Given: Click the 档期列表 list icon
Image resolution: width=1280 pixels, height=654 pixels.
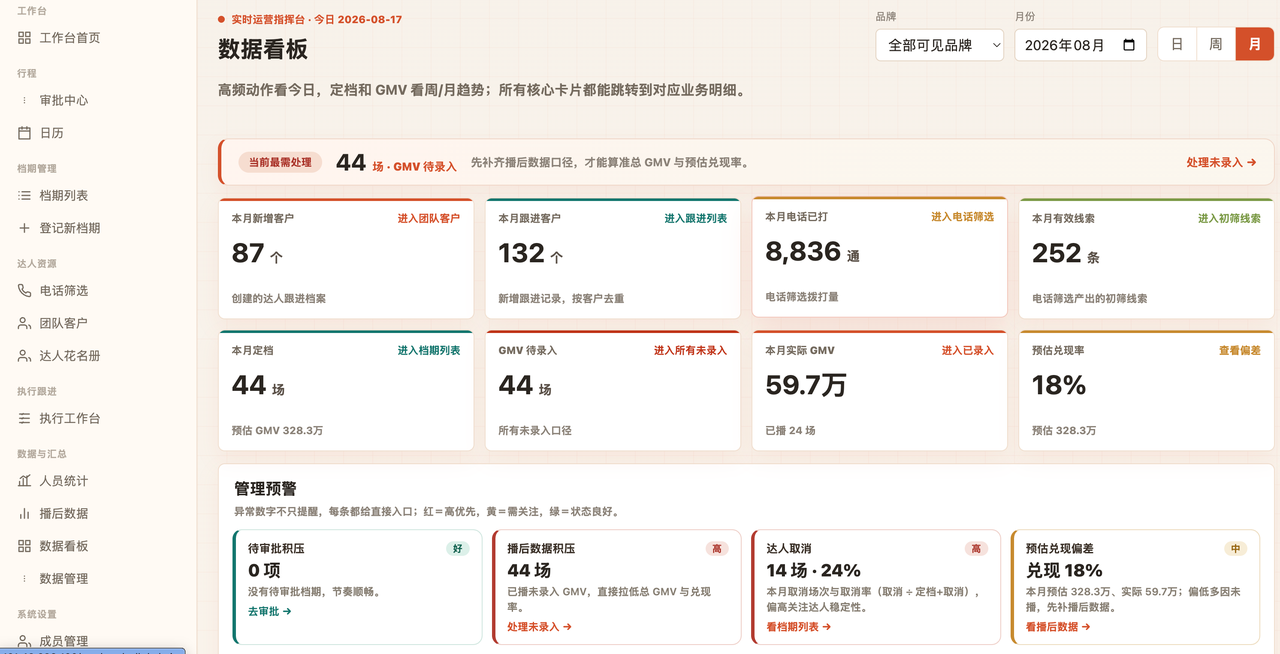Looking at the screenshot, I should 24,196.
